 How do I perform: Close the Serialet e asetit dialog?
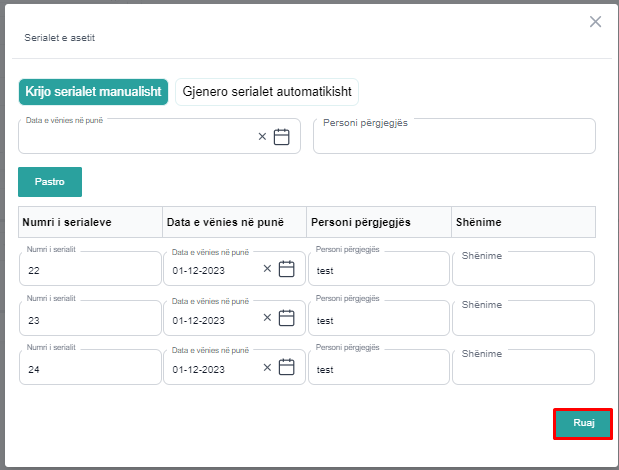tap(595, 22)
